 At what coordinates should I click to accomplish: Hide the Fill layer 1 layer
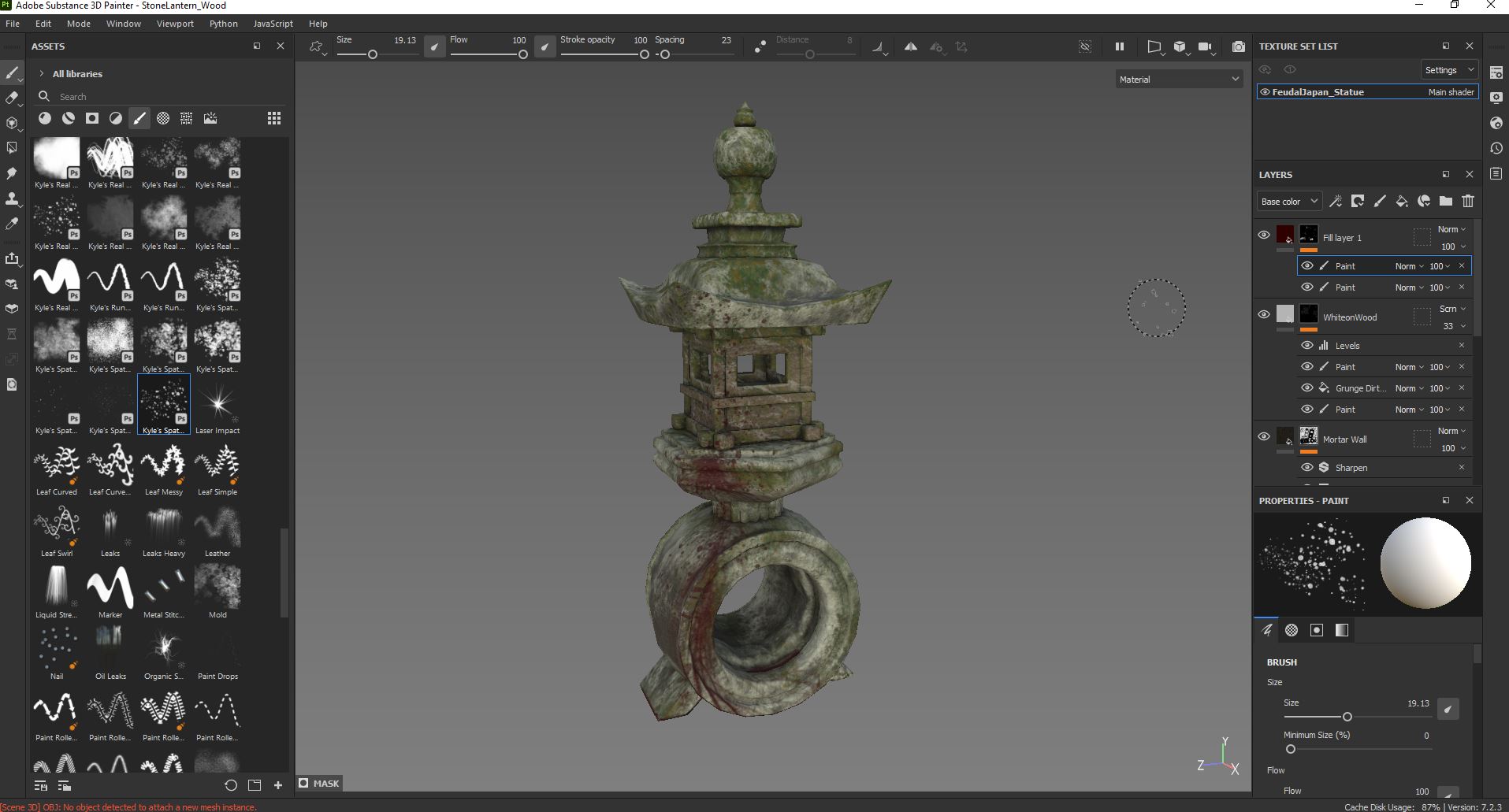[x=1264, y=235]
